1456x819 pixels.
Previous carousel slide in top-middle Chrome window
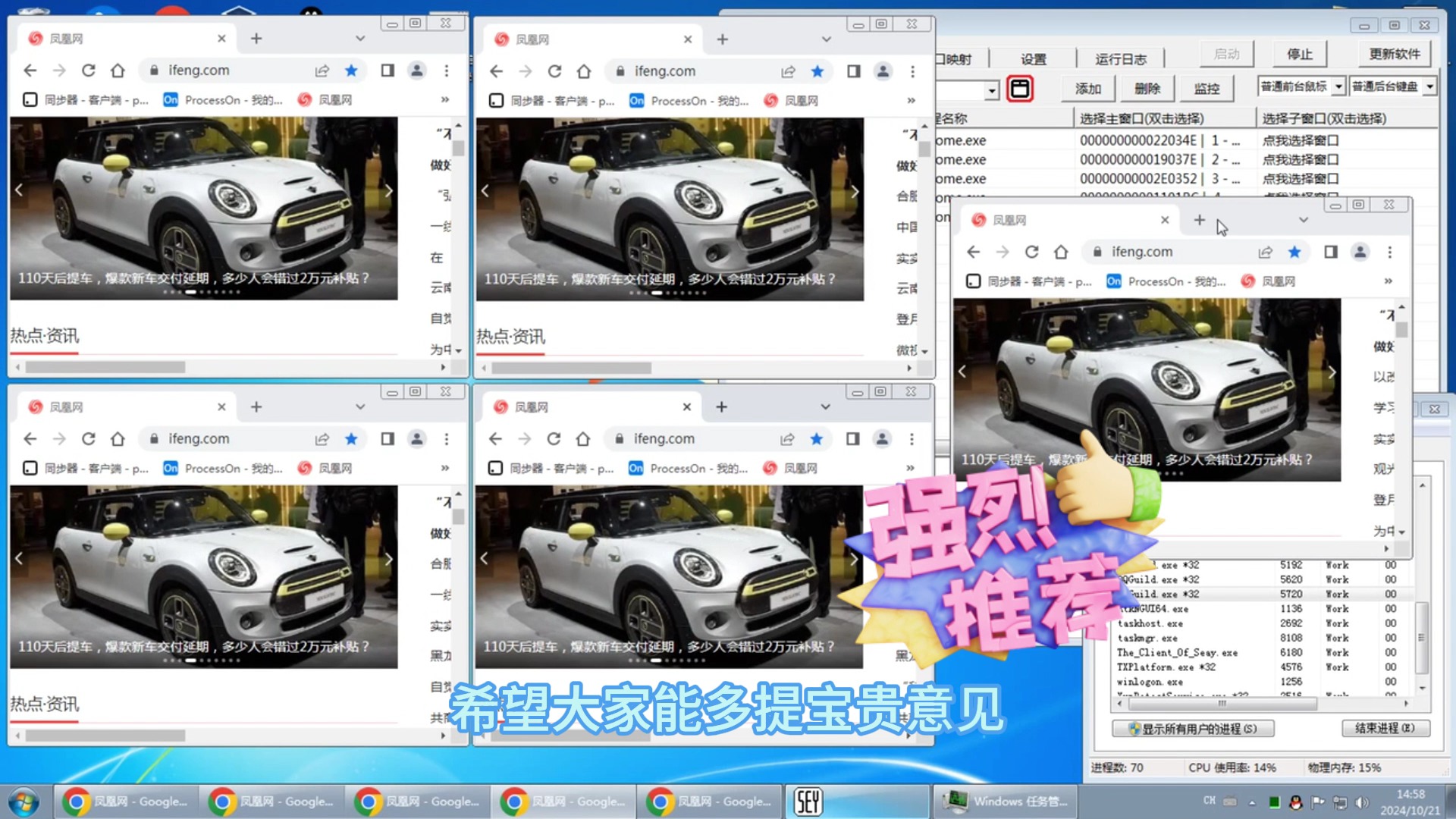pyautogui.click(x=485, y=191)
